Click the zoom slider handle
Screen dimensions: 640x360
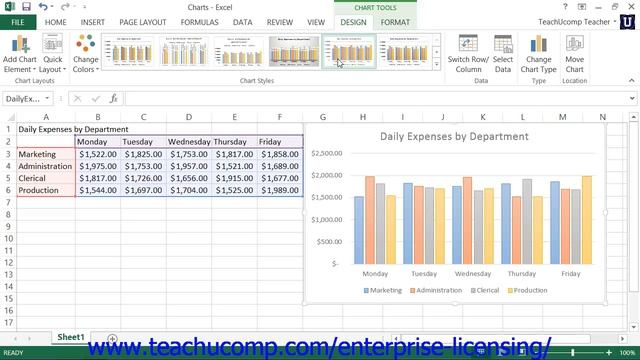(x=573, y=353)
